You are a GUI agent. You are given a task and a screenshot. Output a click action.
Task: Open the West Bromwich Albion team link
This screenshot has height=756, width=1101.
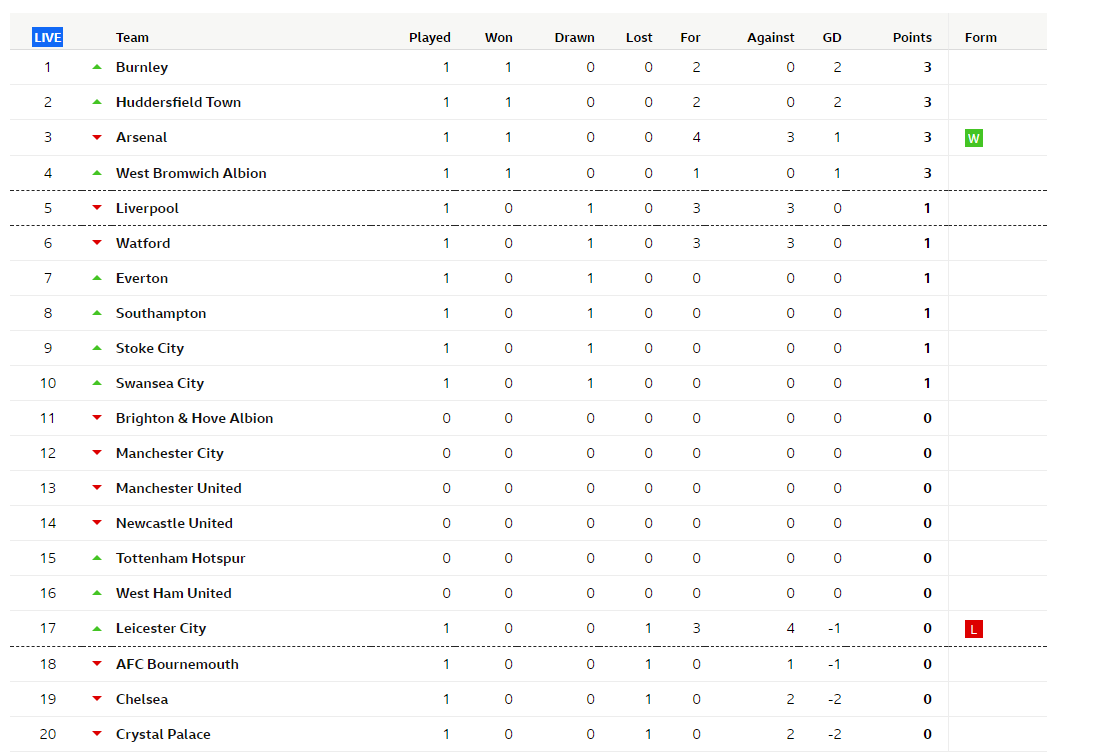pos(191,173)
